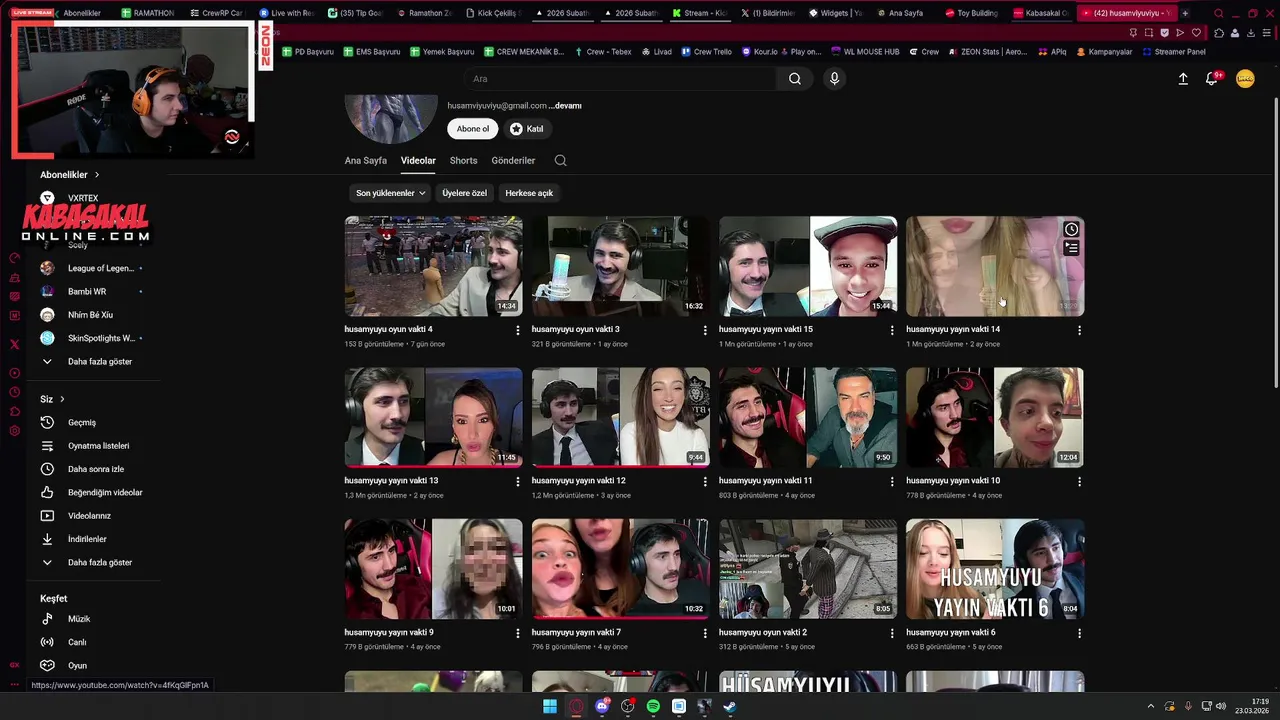Open İndirilenler in sidebar
Viewport: 1280px width, 720px height.
click(86, 539)
